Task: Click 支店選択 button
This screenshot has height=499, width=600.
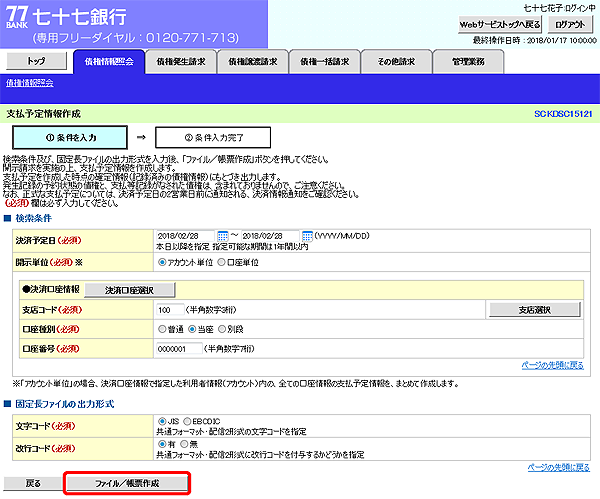Action: [x=535, y=310]
